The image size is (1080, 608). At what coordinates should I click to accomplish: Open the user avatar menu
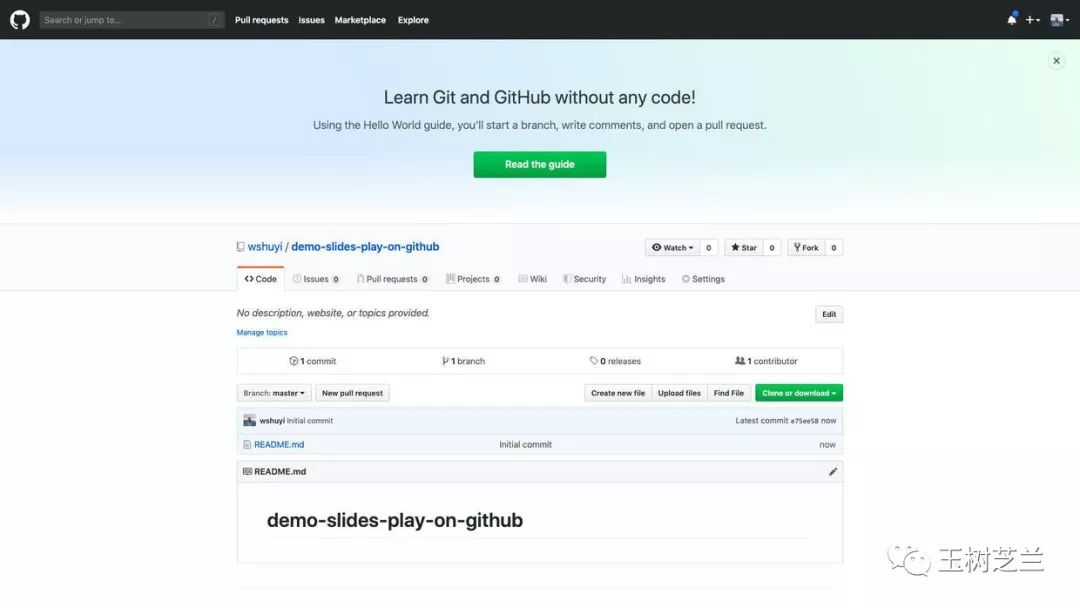tap(1059, 20)
